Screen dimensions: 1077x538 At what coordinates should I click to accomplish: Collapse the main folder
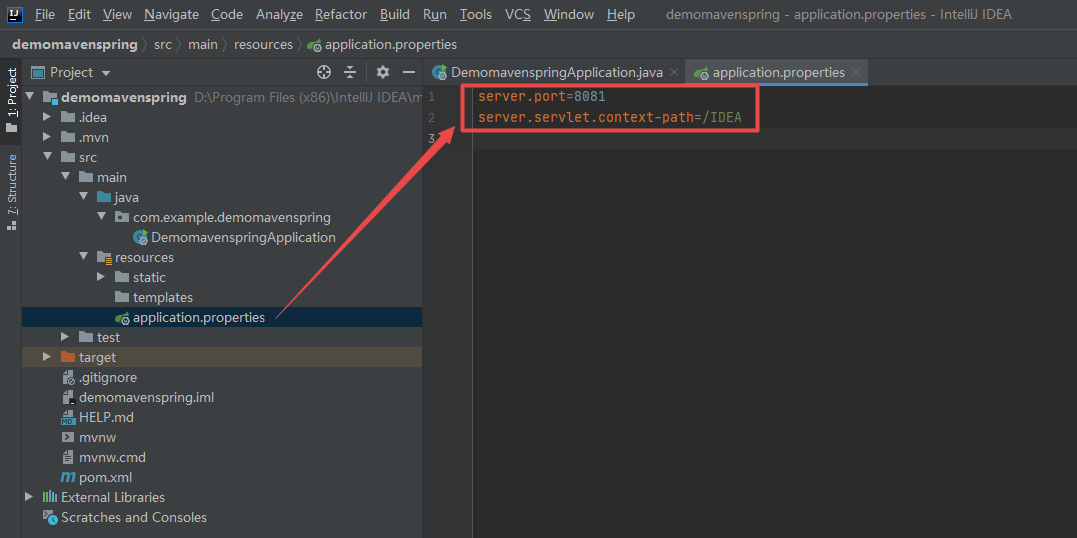65,177
